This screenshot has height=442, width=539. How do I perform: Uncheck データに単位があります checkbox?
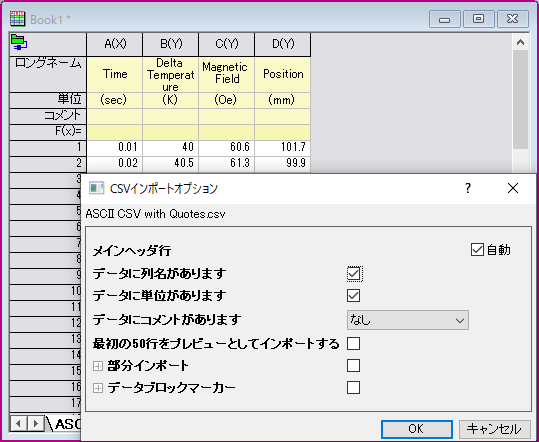coord(354,296)
